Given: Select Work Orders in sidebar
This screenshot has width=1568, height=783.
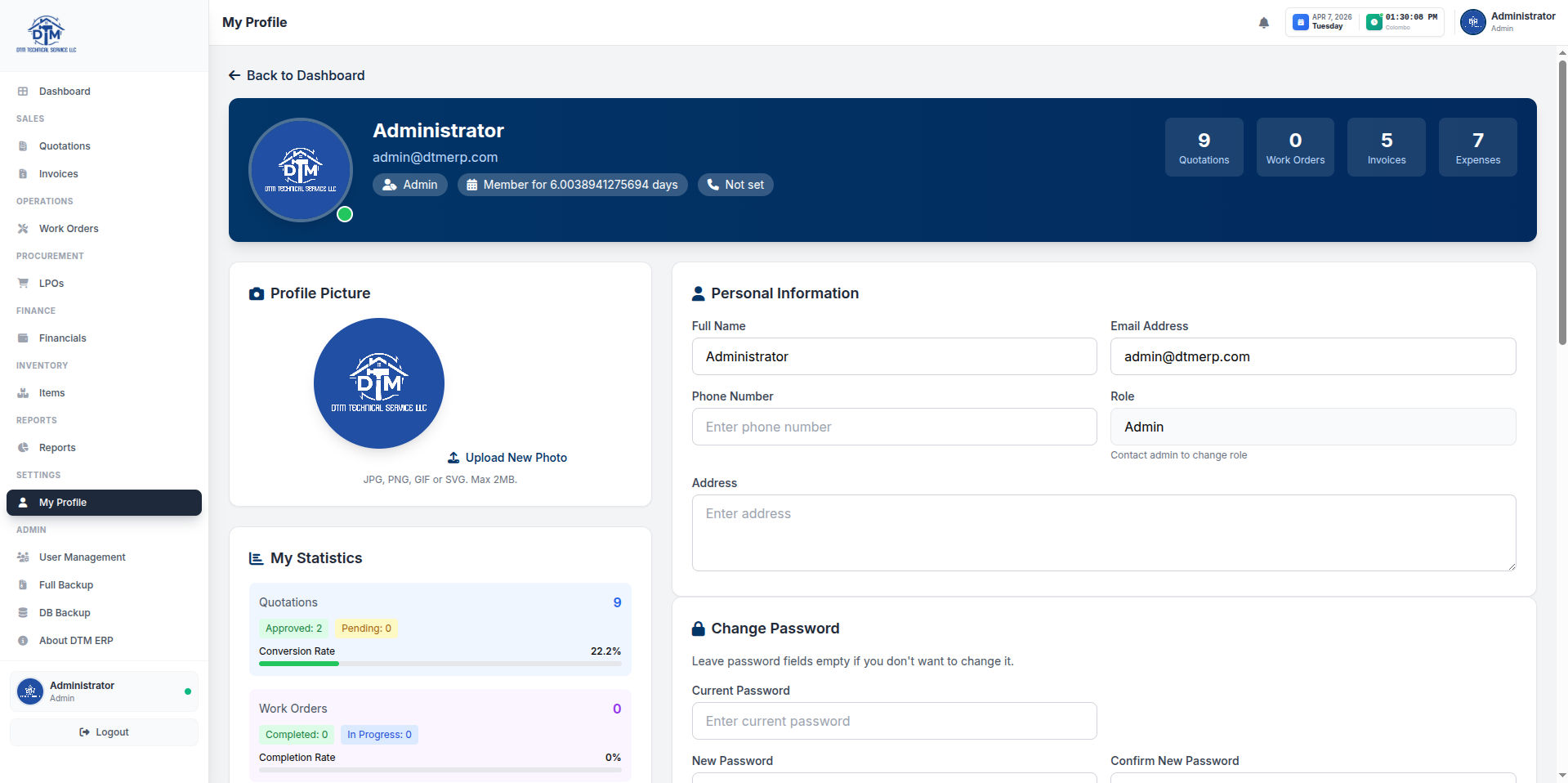Looking at the screenshot, I should click(104, 229).
